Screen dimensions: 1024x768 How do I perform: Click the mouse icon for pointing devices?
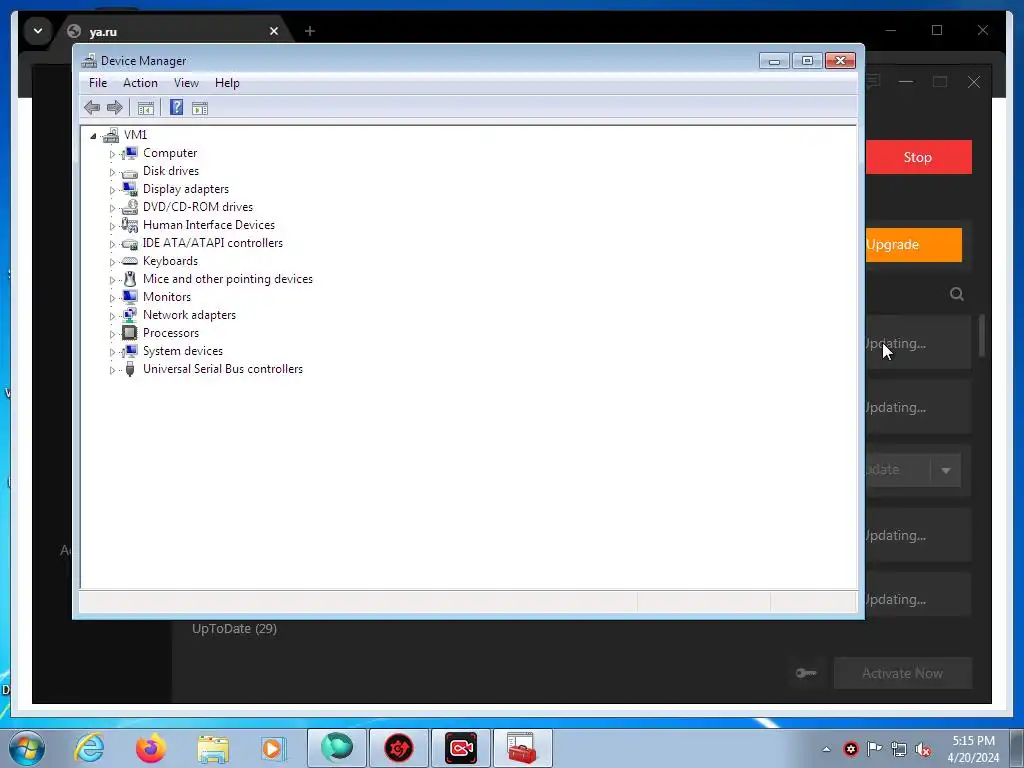point(130,279)
